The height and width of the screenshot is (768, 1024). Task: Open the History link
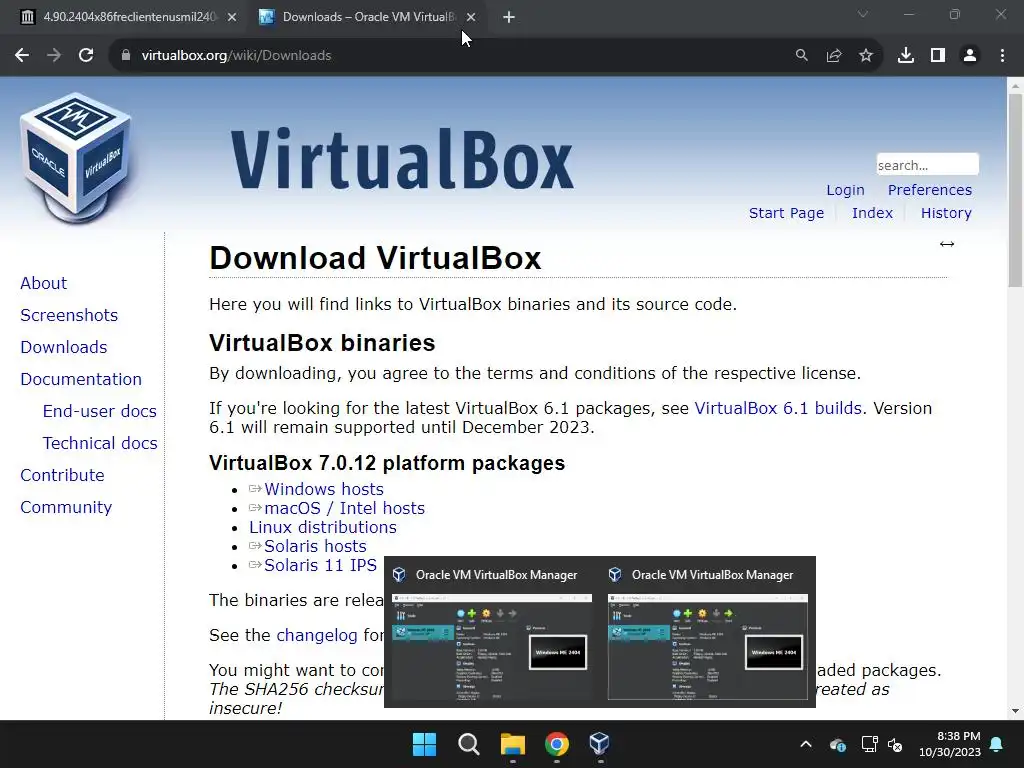pos(946,213)
